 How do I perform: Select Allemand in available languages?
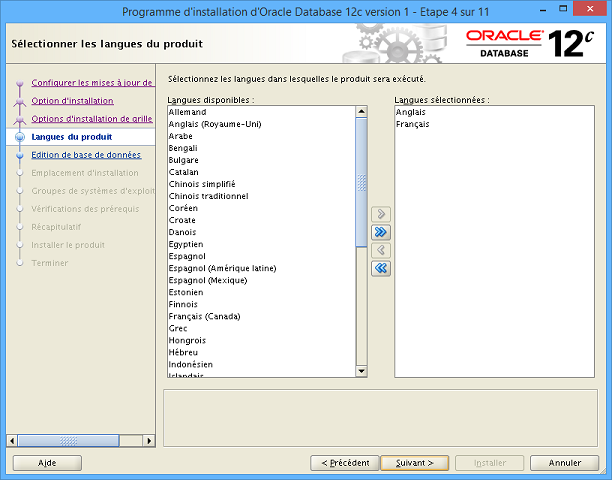[x=262, y=112]
